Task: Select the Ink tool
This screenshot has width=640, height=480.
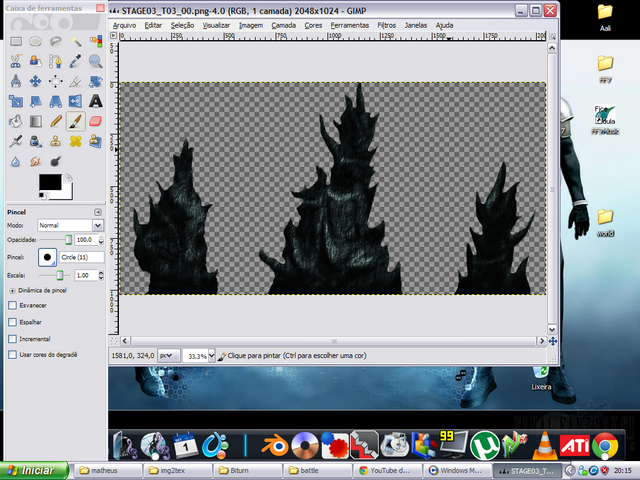Action: click(x=36, y=141)
